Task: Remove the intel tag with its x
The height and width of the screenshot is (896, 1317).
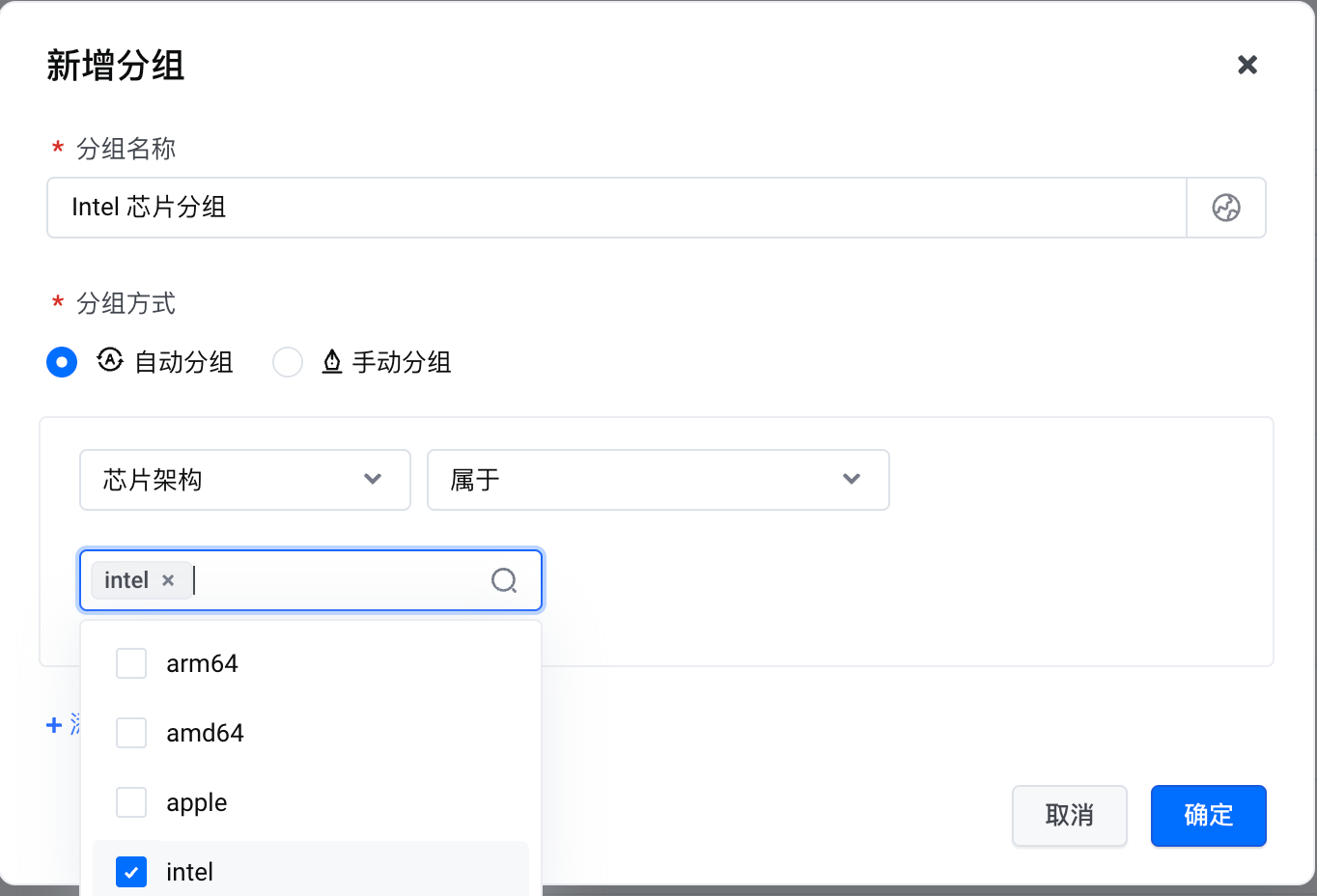Action: [168, 580]
